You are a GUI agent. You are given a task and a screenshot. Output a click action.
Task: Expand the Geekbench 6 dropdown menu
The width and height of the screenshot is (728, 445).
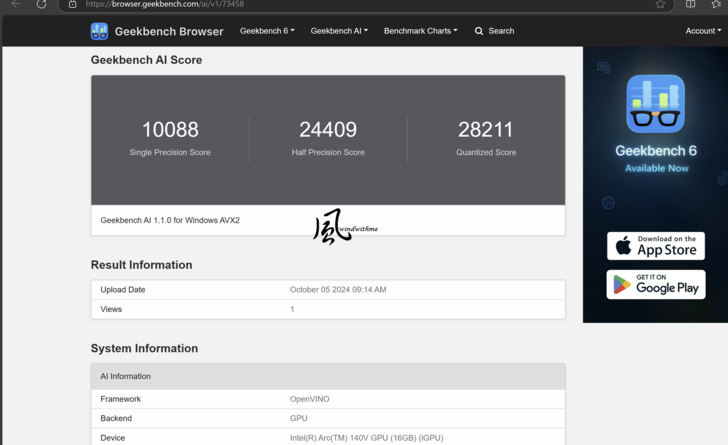coord(267,31)
